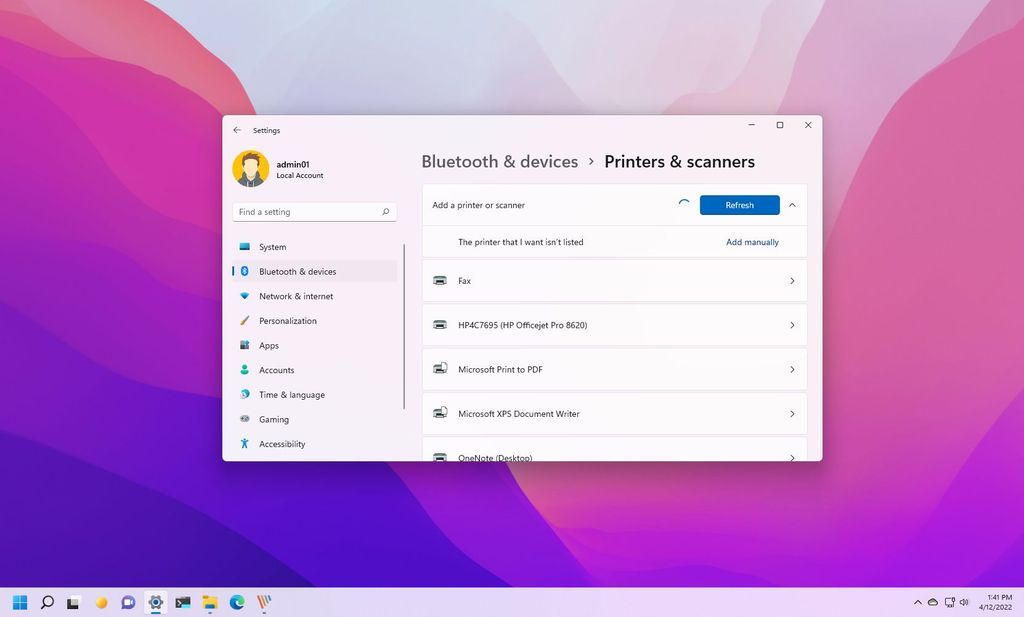Click the magnifier in the search box
The width and height of the screenshot is (1024, 617).
(385, 212)
